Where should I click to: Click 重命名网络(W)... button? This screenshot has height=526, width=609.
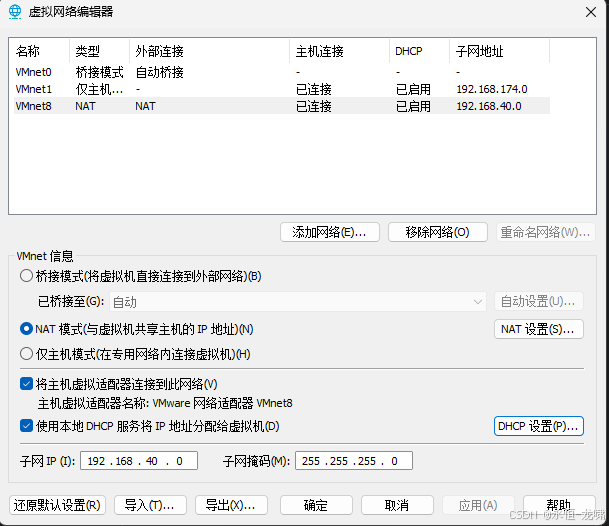[546, 232]
